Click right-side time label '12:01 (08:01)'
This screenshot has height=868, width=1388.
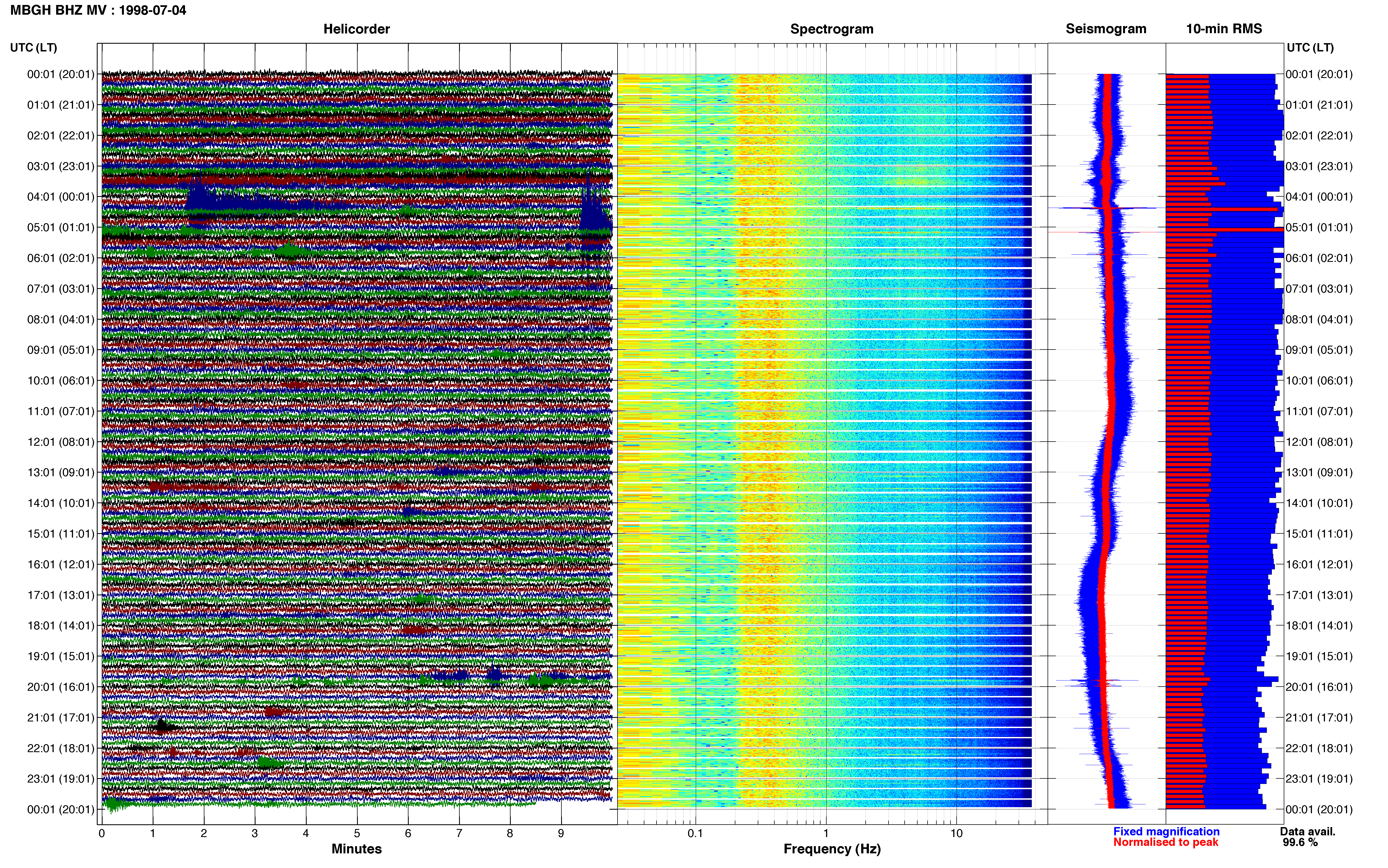coord(1319,442)
